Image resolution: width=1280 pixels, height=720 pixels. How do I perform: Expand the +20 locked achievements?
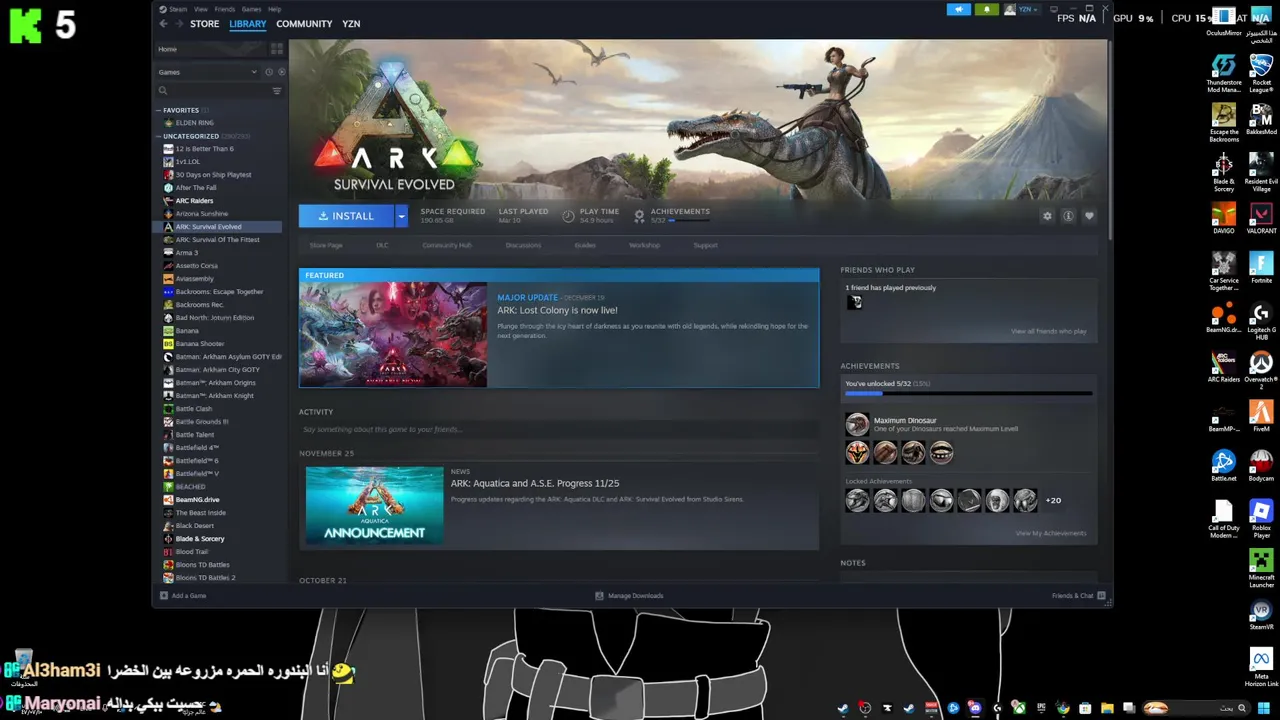click(1053, 500)
